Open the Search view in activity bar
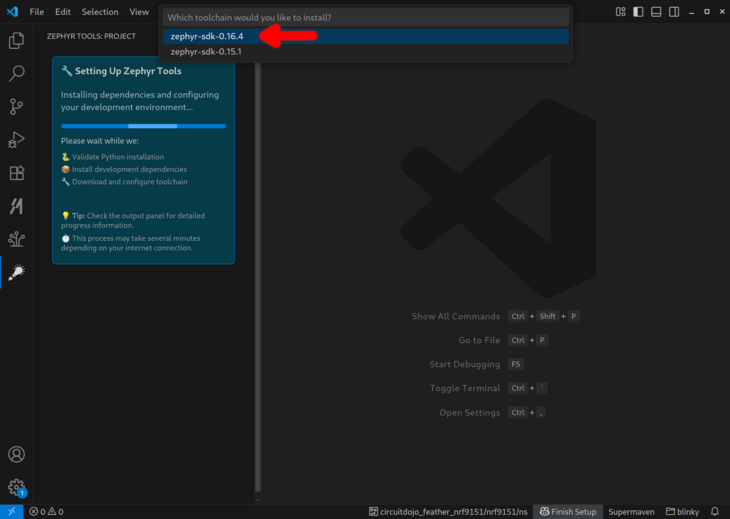Image resolution: width=730 pixels, height=519 pixels. coord(16,73)
